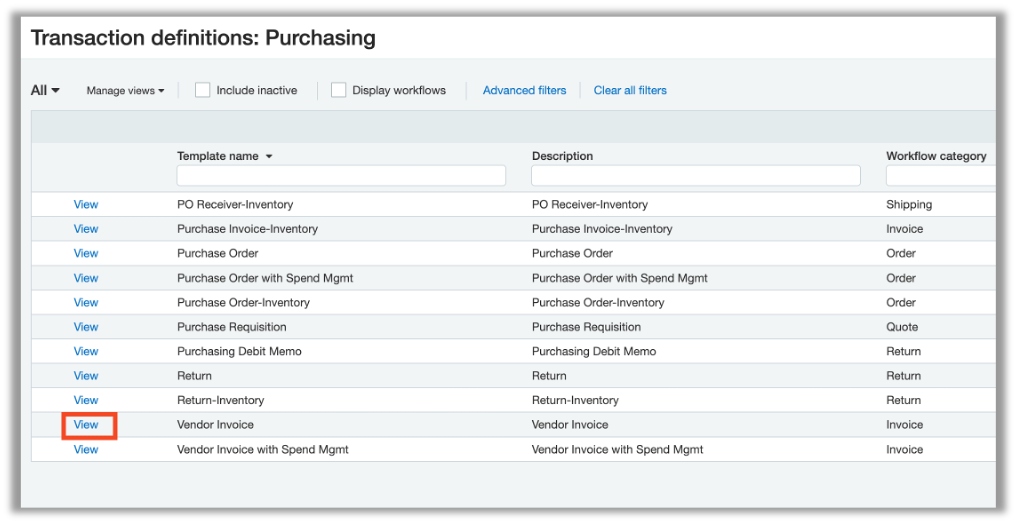View the Purchase Order template

pos(86,253)
